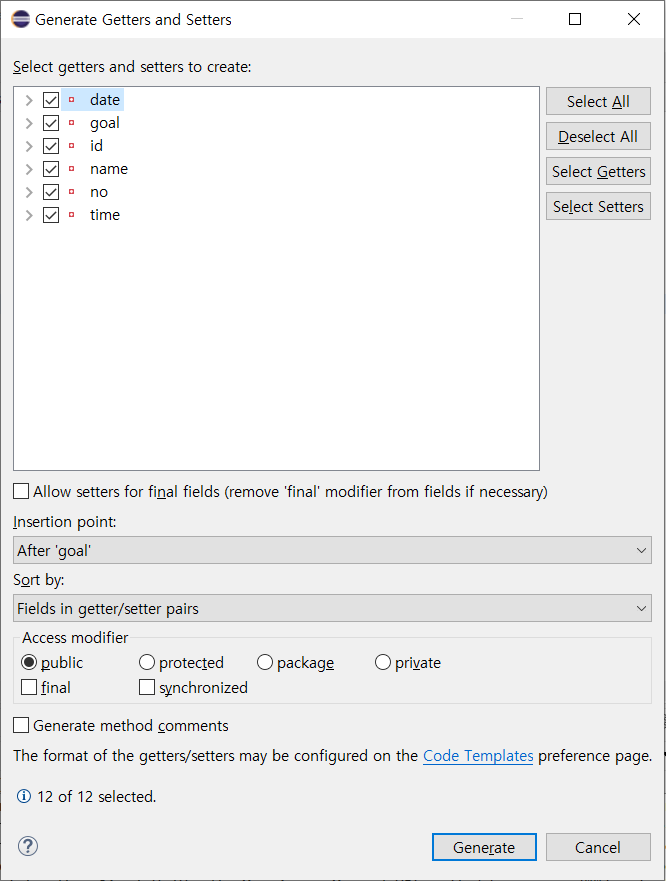Image resolution: width=666 pixels, height=881 pixels.
Task: Click the Generate button
Action: [484, 847]
